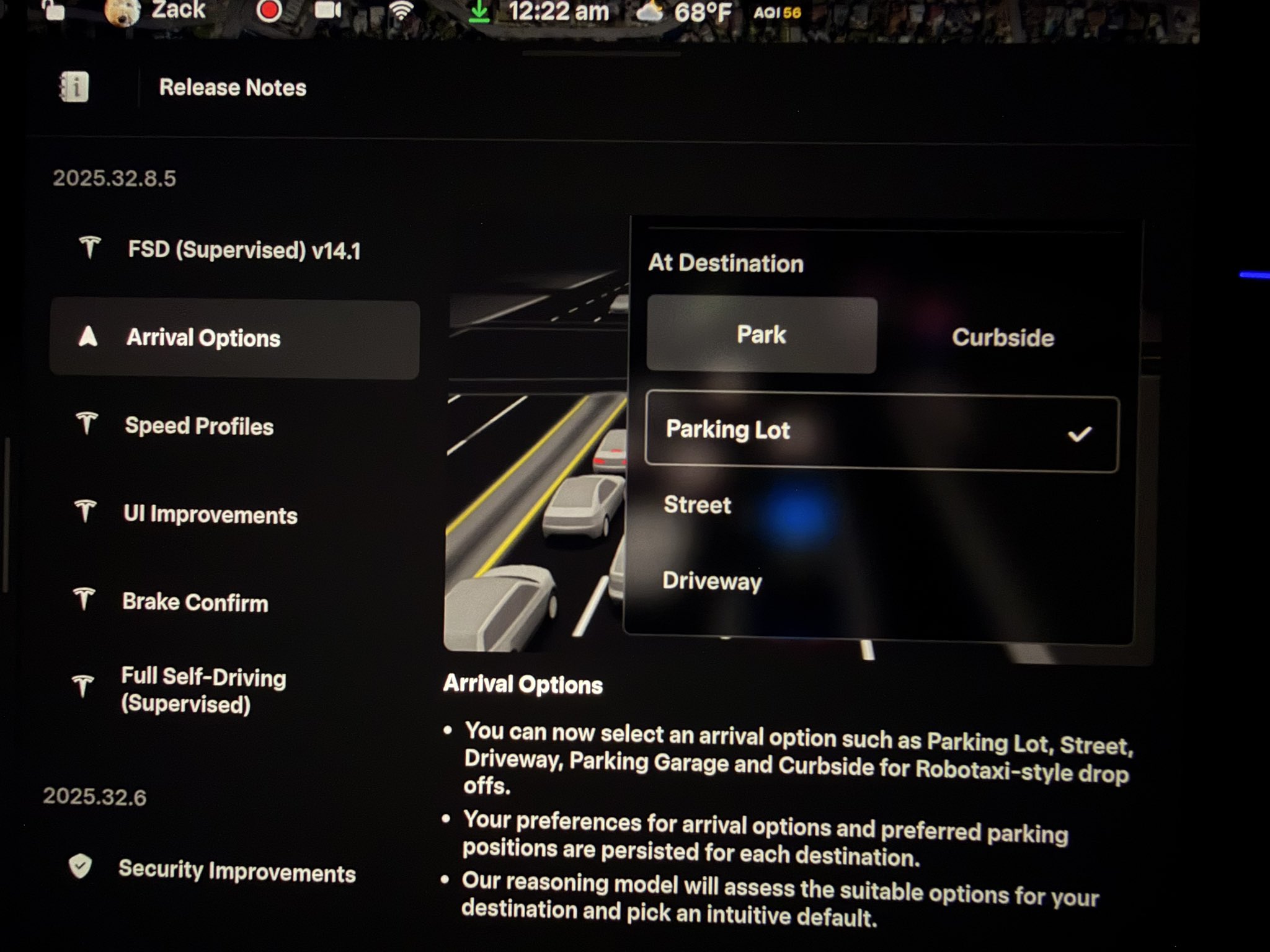Click the Release Notes notebook icon
This screenshot has height=952, width=1270.
[74, 87]
